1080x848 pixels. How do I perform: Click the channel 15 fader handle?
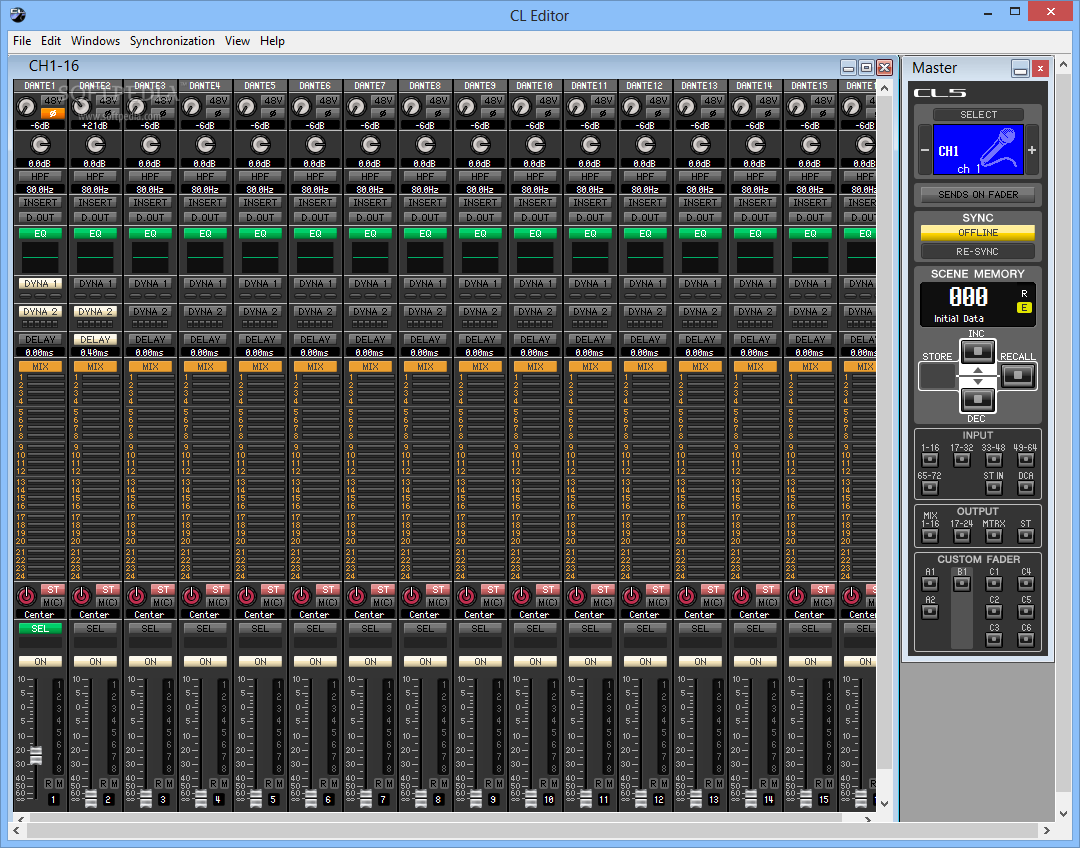coord(806,800)
